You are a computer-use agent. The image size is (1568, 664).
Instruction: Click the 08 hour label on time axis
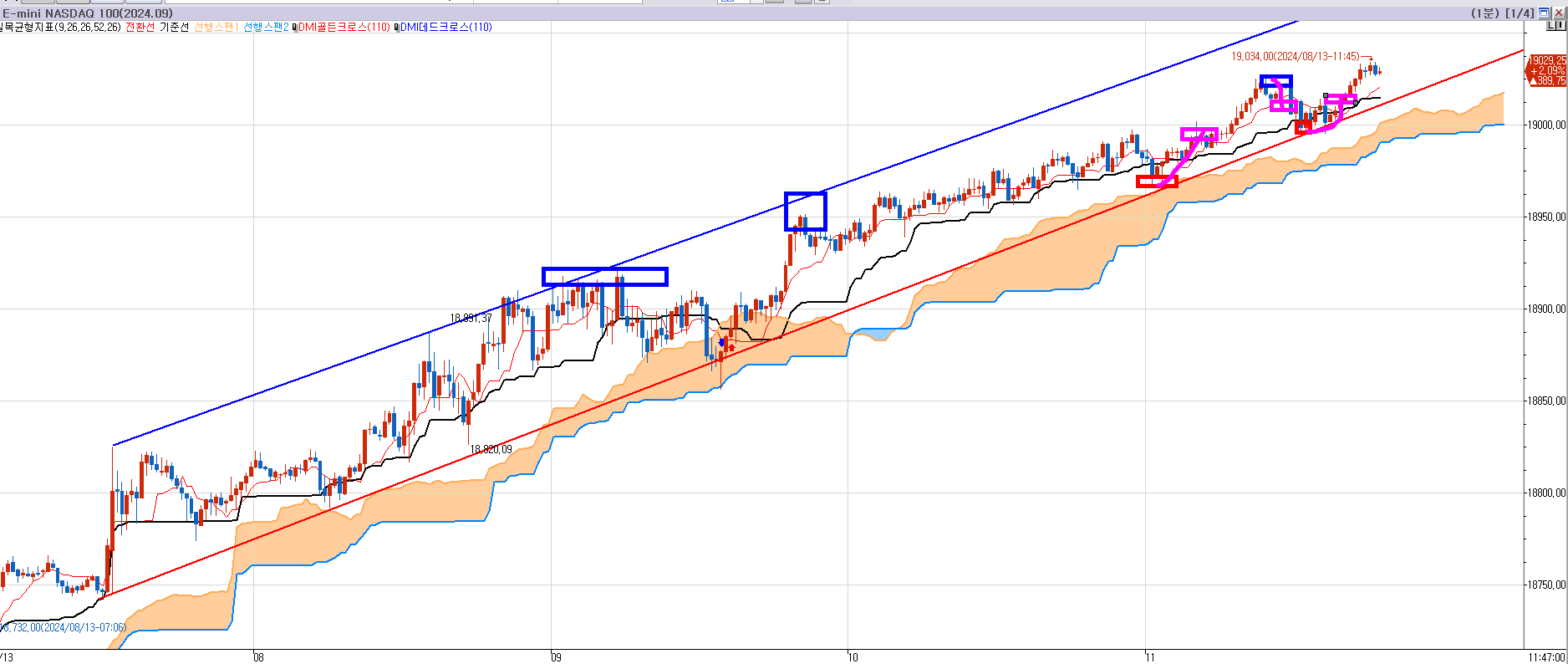tap(259, 657)
